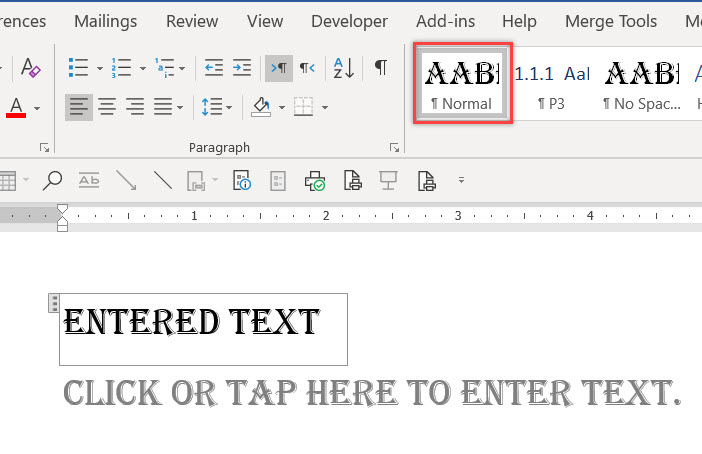Toggle Align Left paragraph alignment
702x454 pixels.
pos(79,107)
